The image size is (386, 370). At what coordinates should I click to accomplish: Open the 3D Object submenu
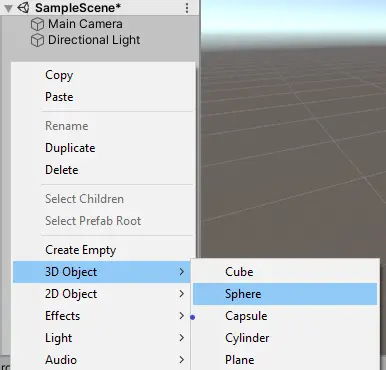click(x=102, y=272)
